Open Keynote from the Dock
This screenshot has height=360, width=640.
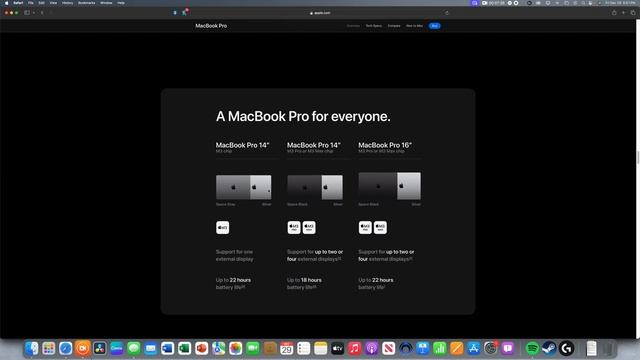[x=422, y=348]
